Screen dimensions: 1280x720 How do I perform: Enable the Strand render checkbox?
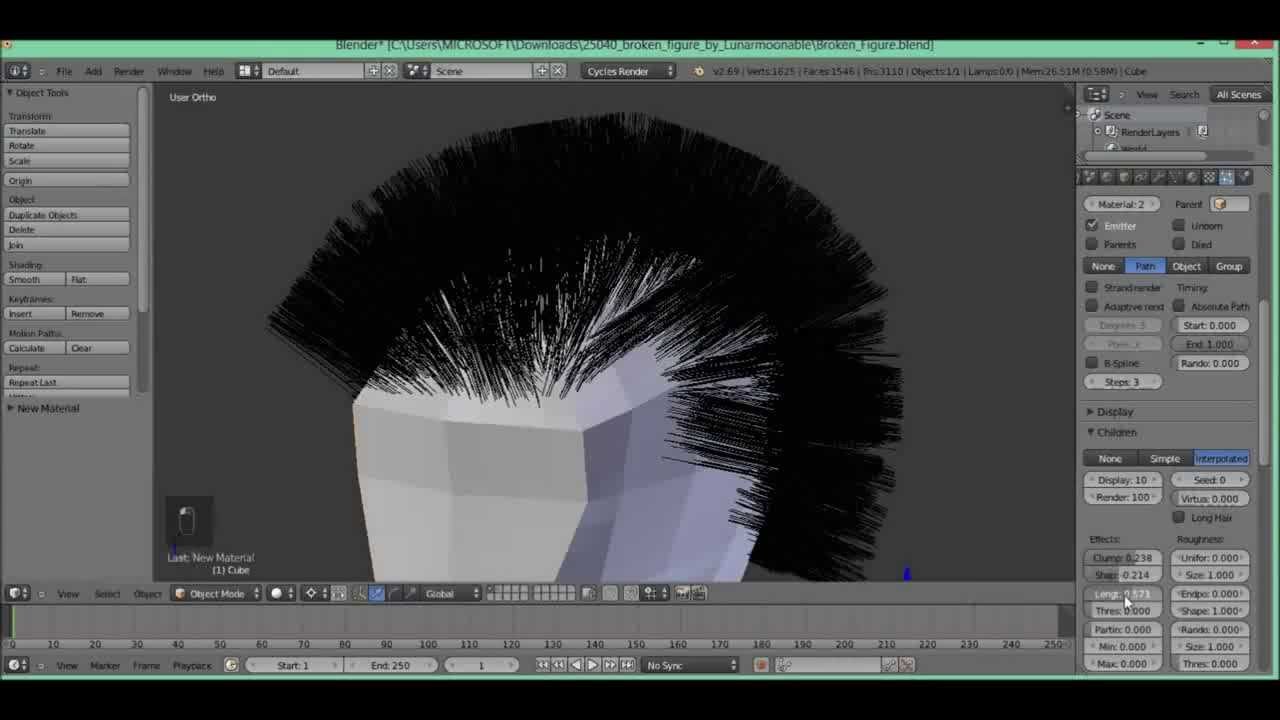(x=1092, y=287)
